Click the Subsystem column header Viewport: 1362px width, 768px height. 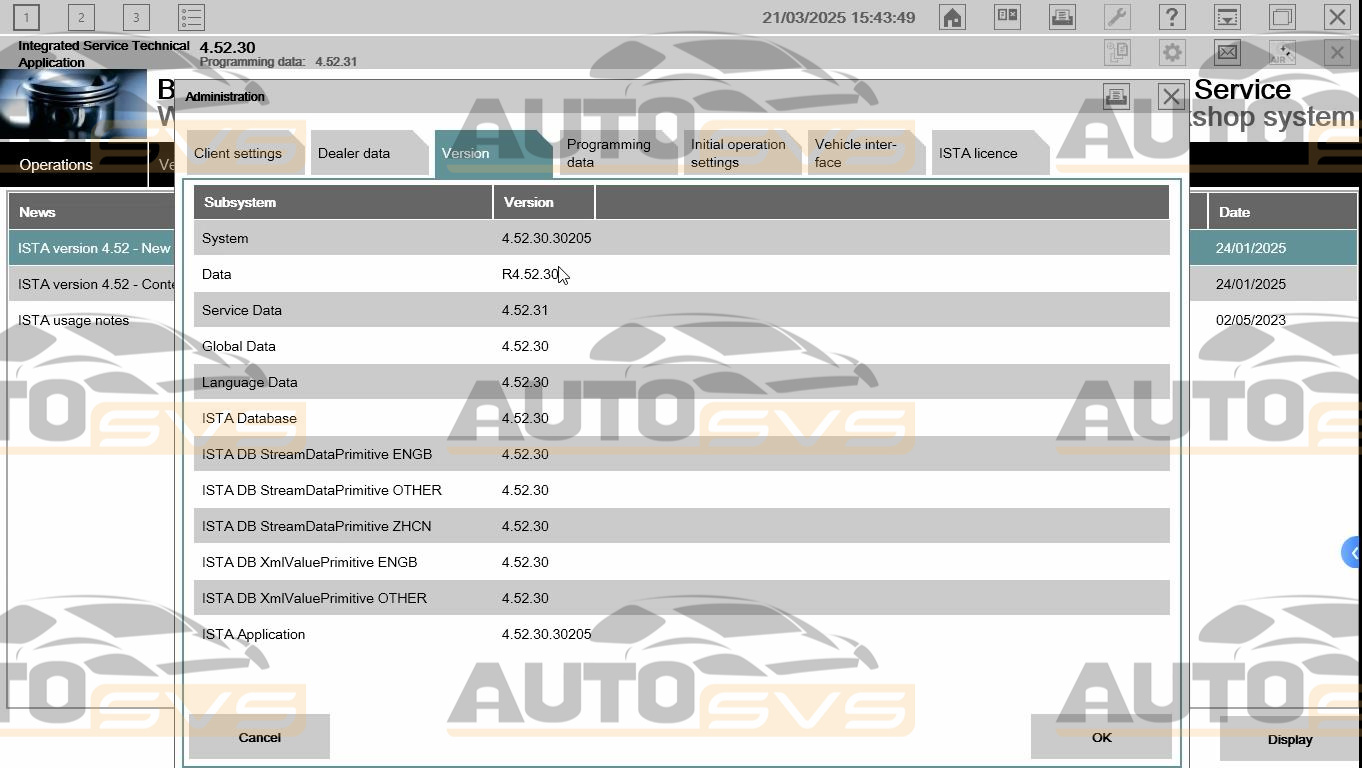pyautogui.click(x=343, y=202)
